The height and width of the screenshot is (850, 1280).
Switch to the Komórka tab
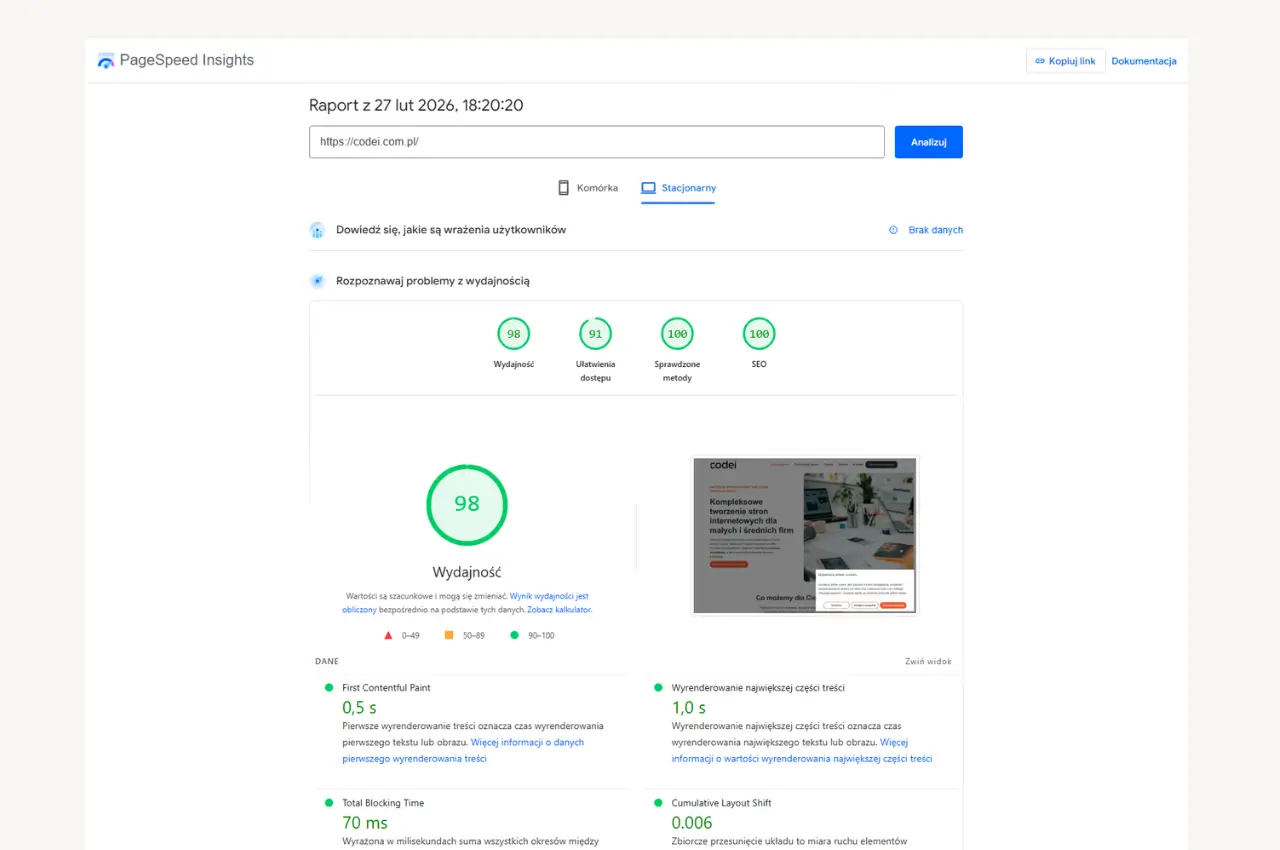click(588, 188)
